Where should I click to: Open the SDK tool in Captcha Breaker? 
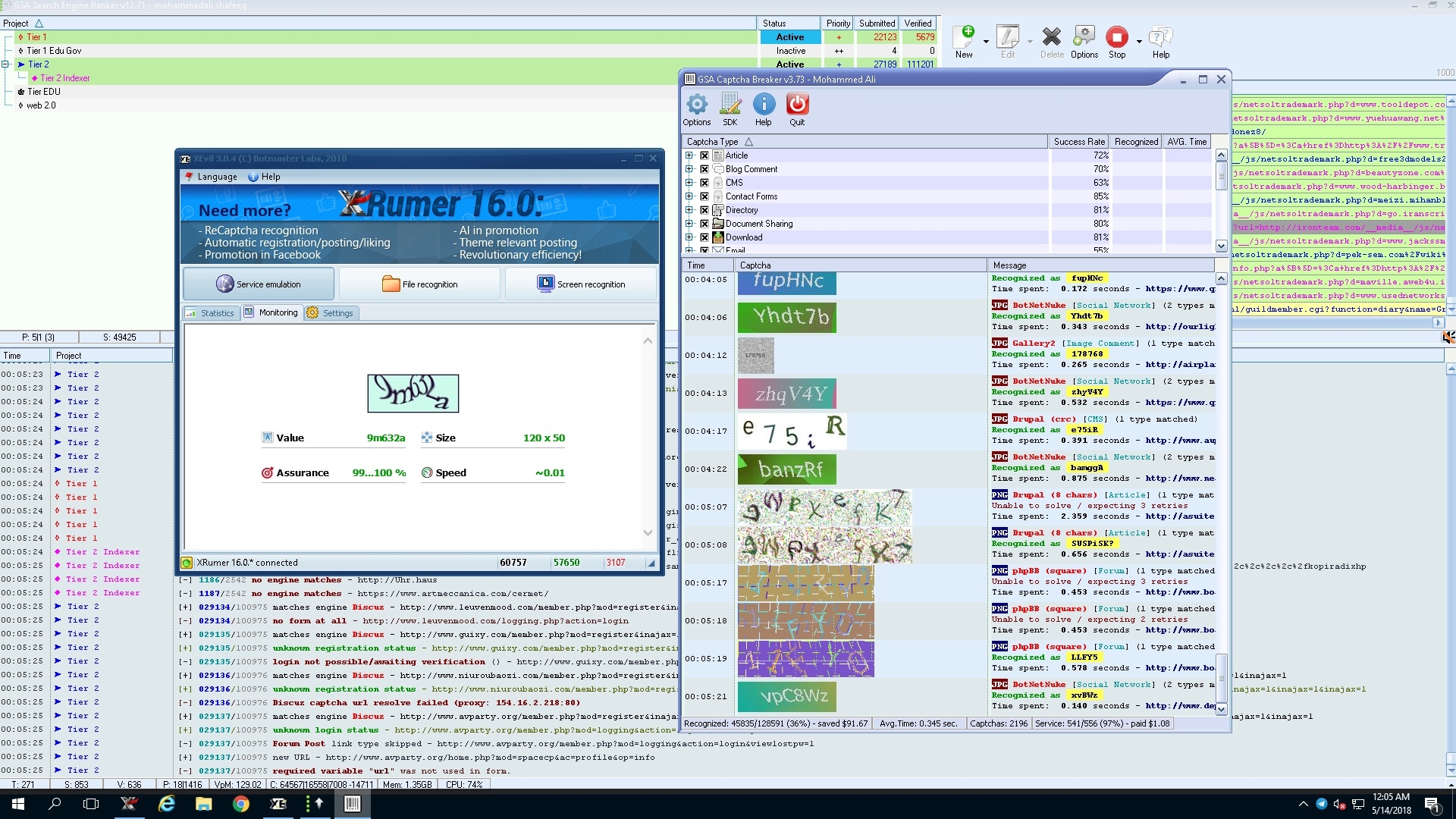click(x=730, y=109)
